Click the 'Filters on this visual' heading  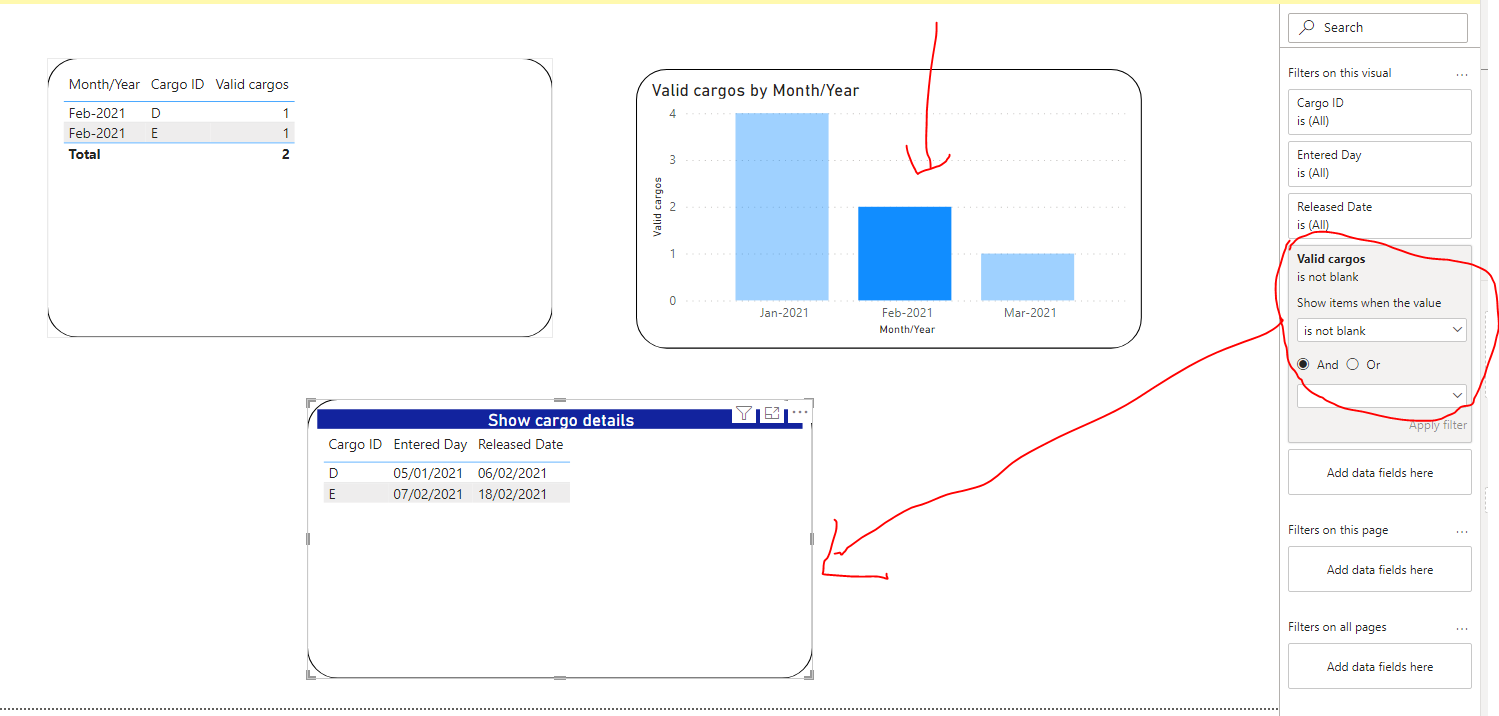[x=1339, y=73]
